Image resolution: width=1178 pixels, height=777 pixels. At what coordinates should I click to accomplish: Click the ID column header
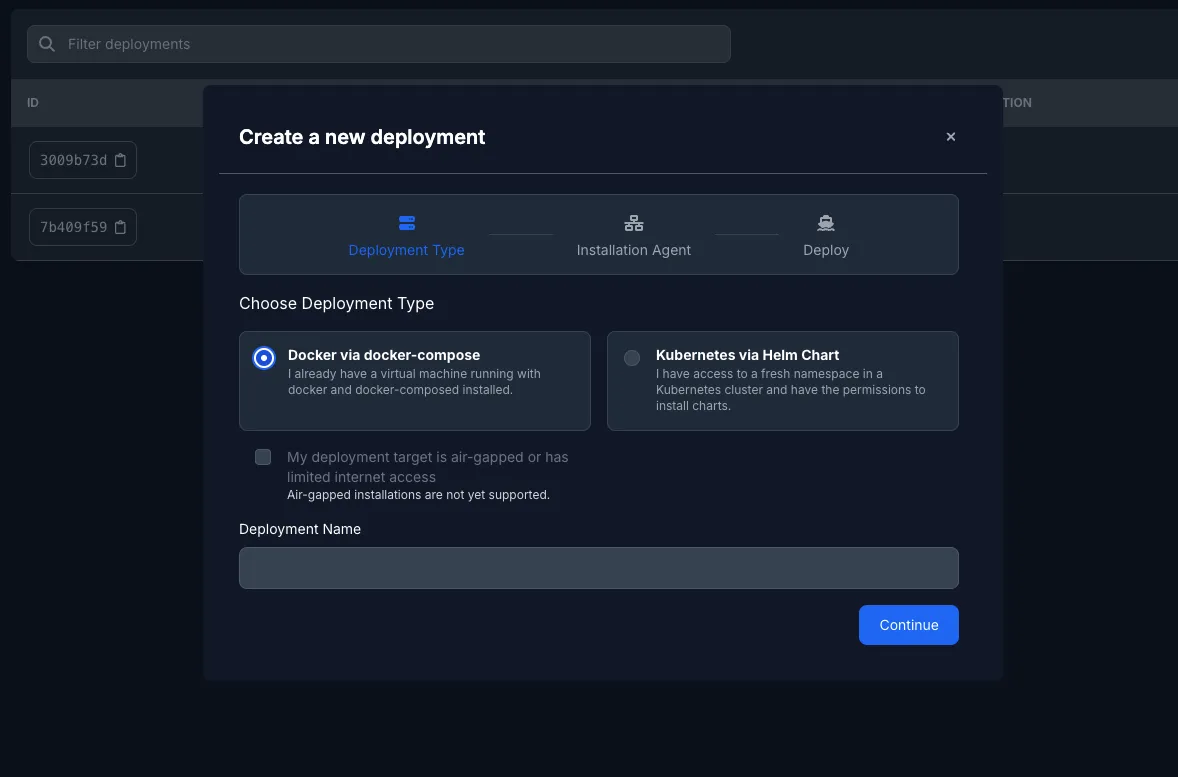tap(33, 103)
